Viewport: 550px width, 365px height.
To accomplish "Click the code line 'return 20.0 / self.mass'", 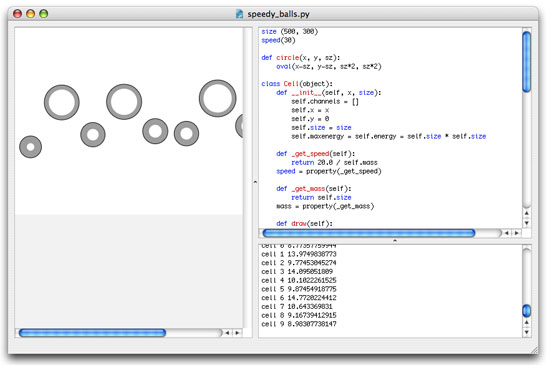I will coord(334,162).
